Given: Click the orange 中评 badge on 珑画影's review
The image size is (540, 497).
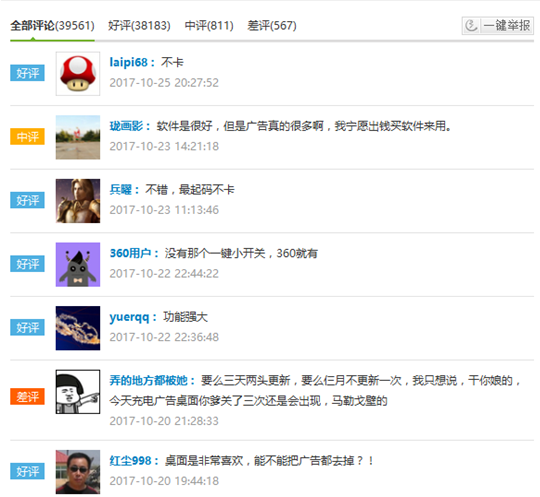Looking at the screenshot, I should click(27, 137).
